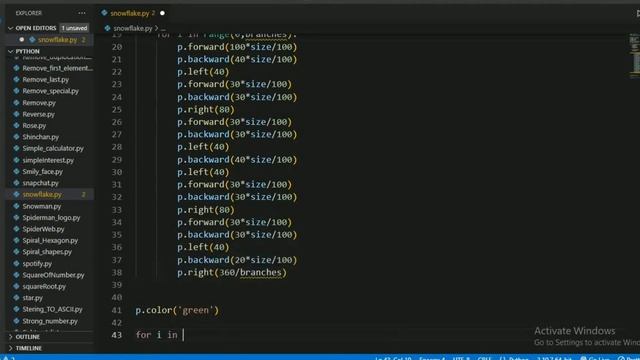Click p.backward(20*size/100) on line 37
This screenshot has height=360, width=640.
click(237, 260)
